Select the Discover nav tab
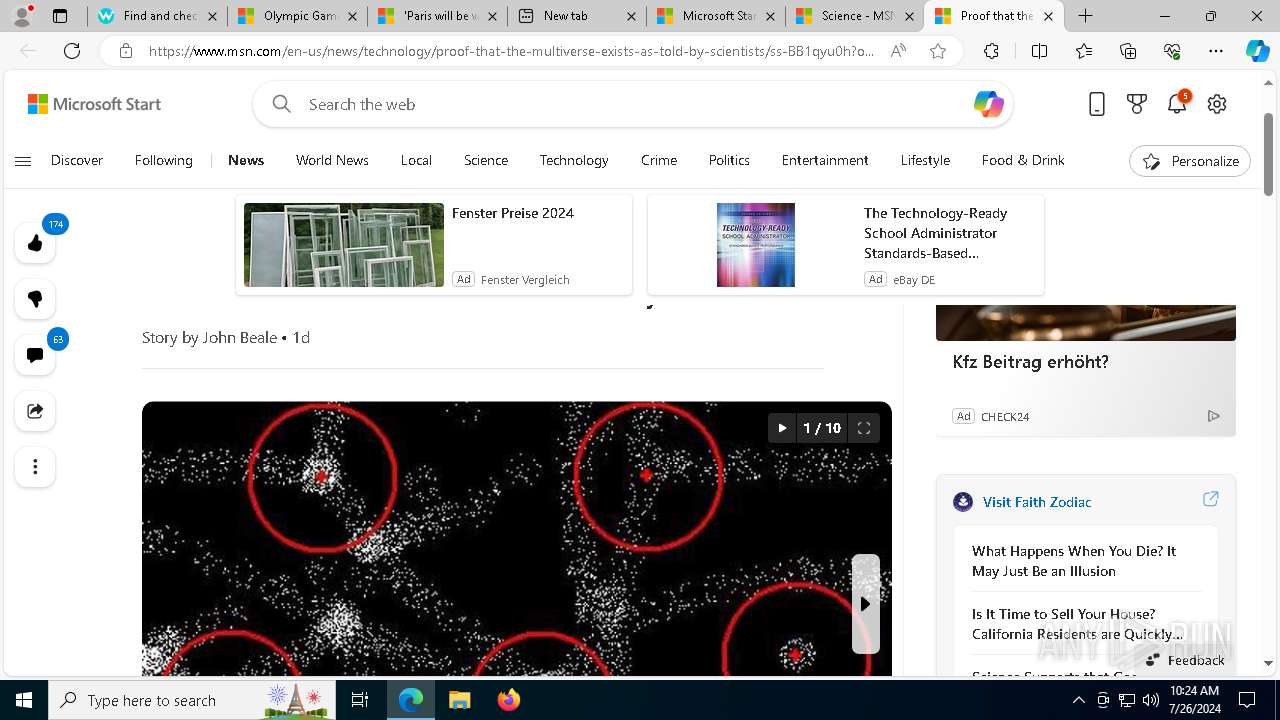 click(x=77, y=160)
